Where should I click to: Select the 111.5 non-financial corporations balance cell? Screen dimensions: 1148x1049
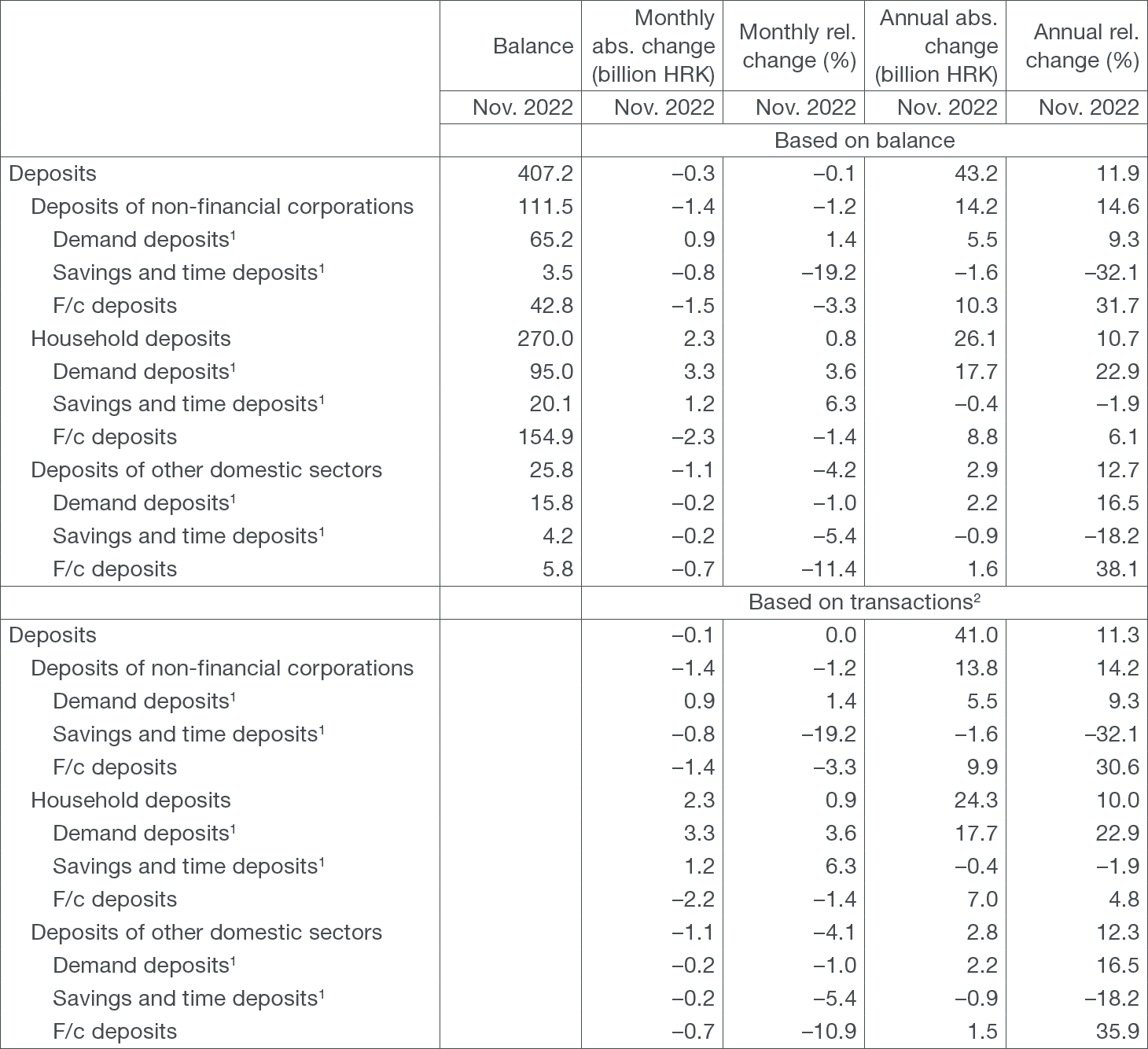coord(546,207)
